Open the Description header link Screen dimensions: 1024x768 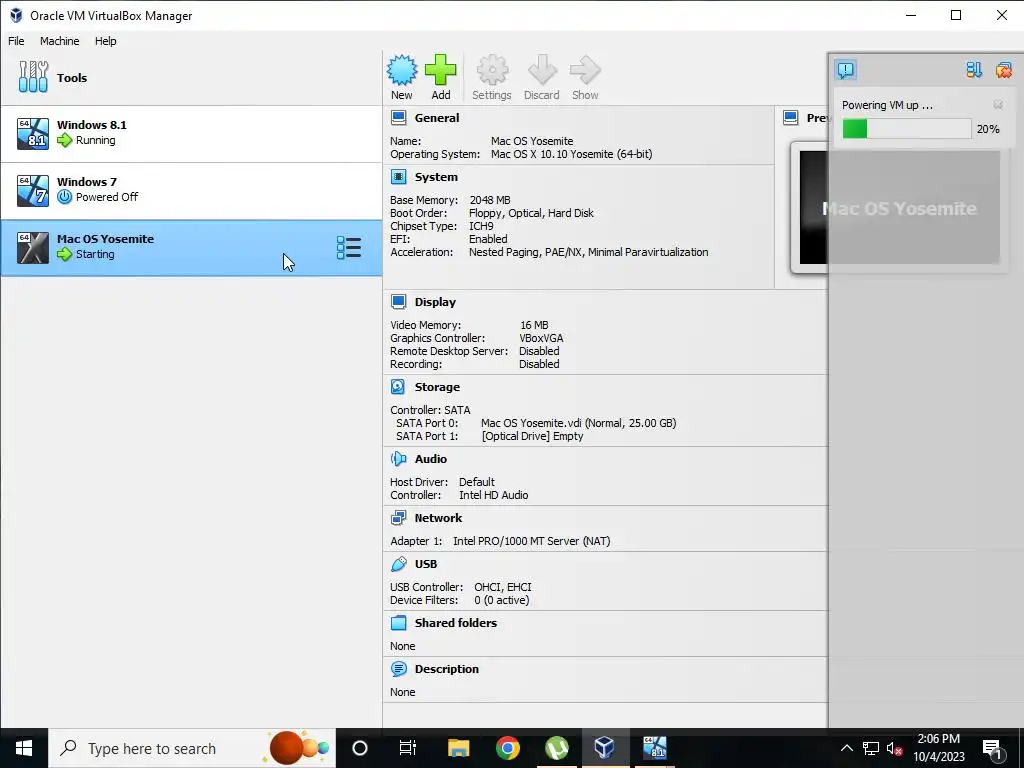coord(447,669)
